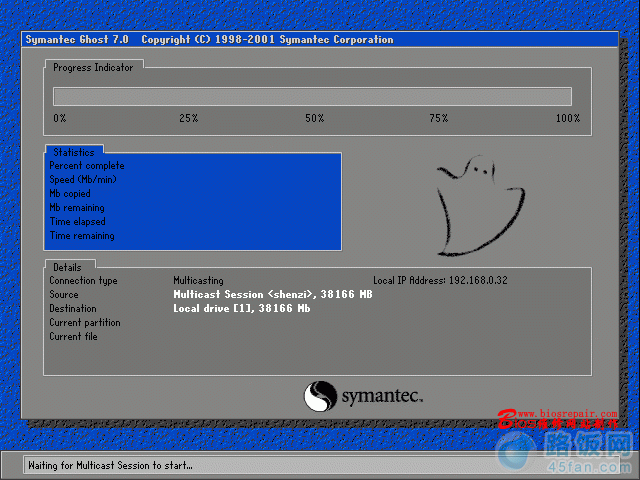Click the Symantec Ghost 7.0 title text

click(x=77, y=40)
